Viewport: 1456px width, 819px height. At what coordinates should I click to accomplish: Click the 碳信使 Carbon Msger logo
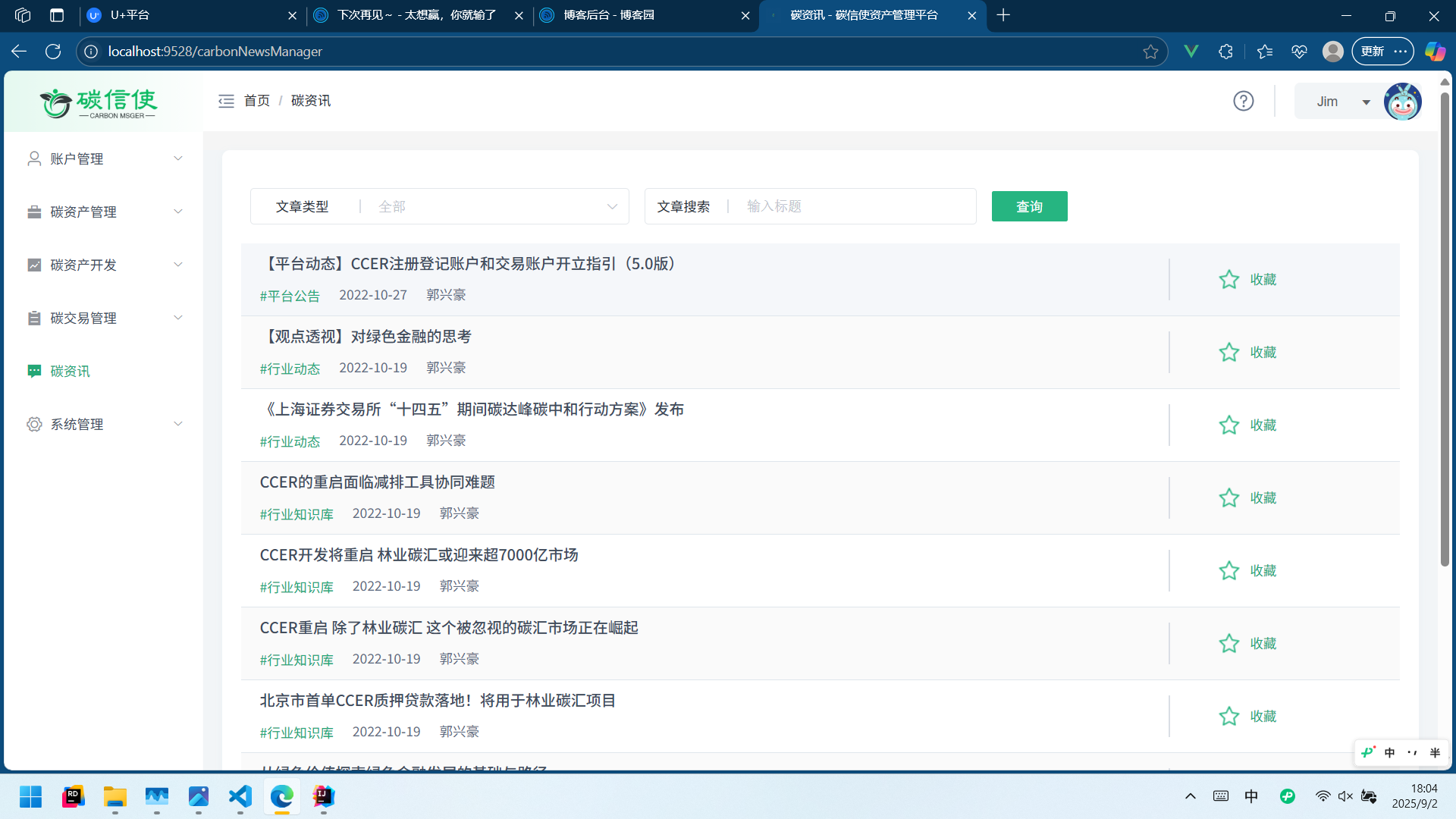(x=99, y=102)
